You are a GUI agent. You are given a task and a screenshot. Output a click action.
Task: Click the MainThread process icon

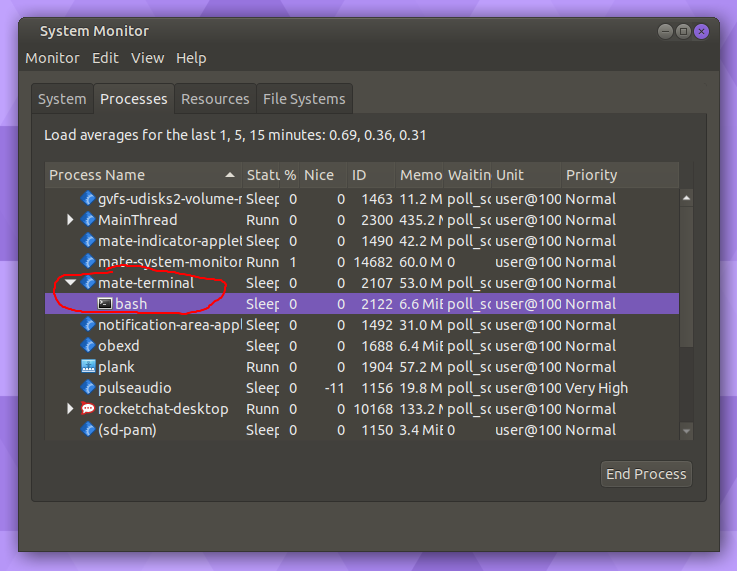click(88, 219)
